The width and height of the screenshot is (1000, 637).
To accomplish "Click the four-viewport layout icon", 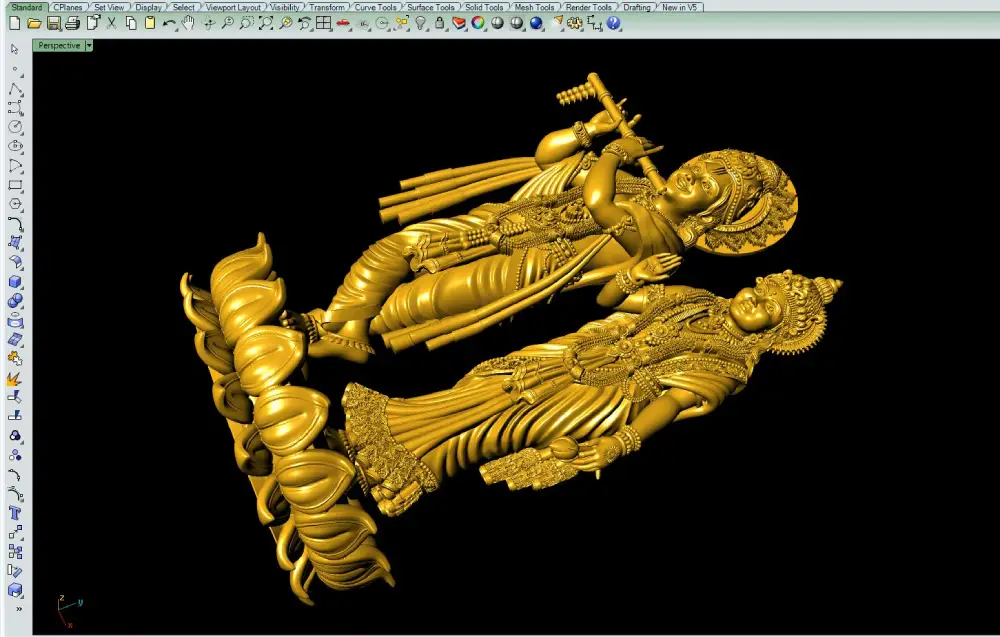I will click(x=324, y=24).
